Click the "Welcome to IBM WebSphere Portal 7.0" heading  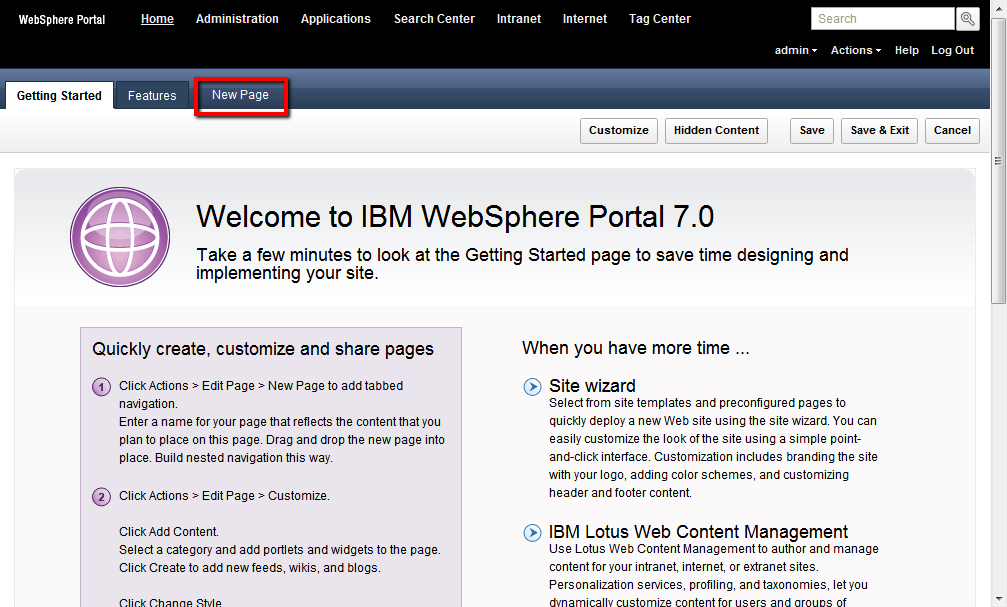tap(455, 216)
